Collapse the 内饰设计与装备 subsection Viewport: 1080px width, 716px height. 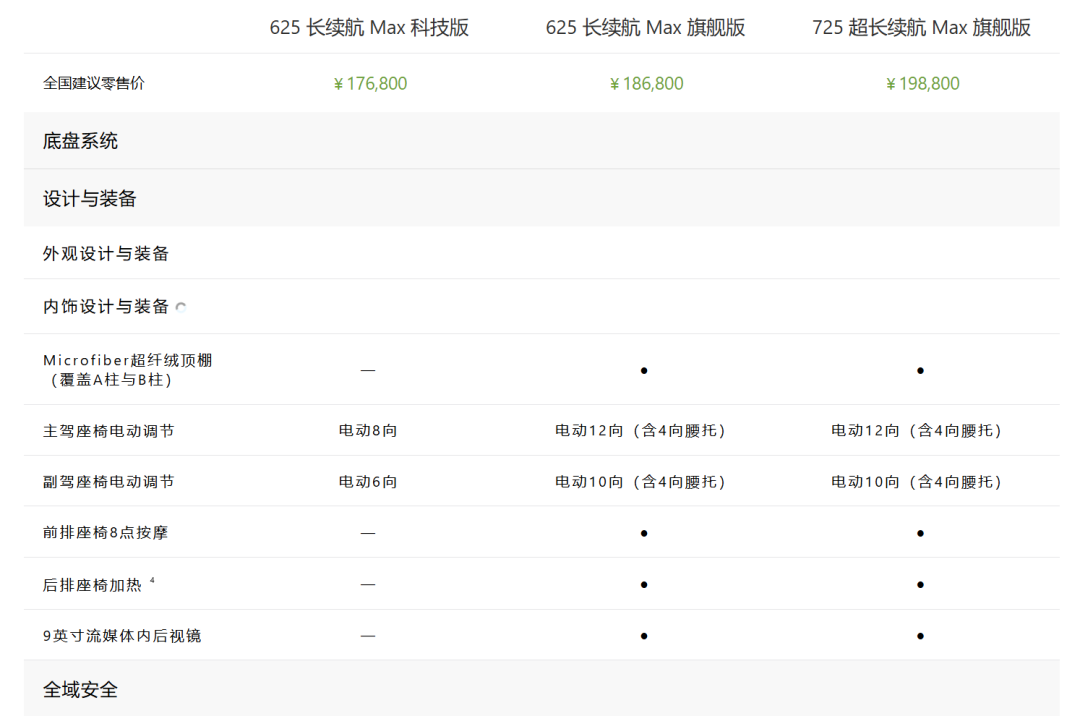[106, 307]
